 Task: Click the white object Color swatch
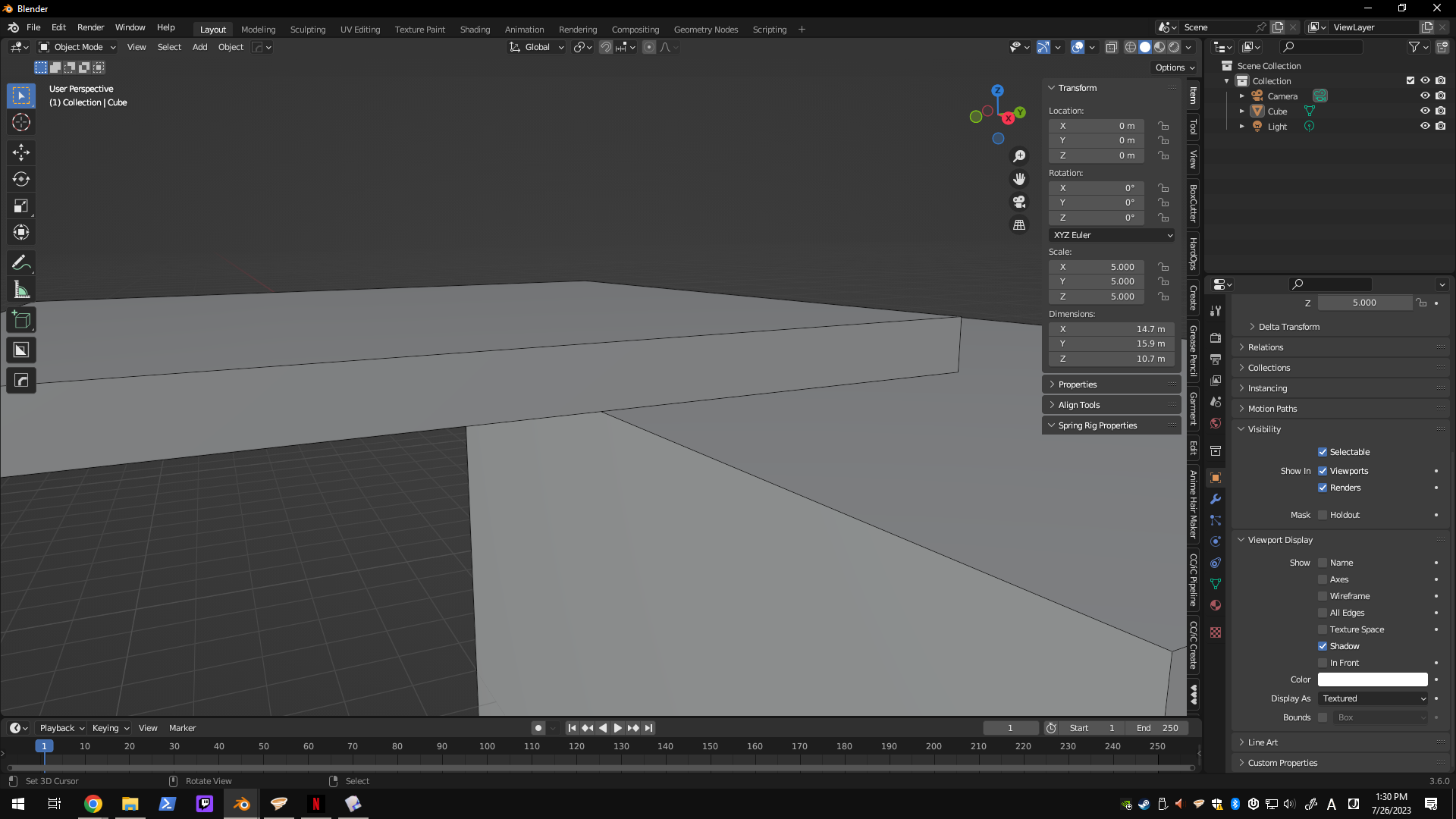[x=1373, y=679]
